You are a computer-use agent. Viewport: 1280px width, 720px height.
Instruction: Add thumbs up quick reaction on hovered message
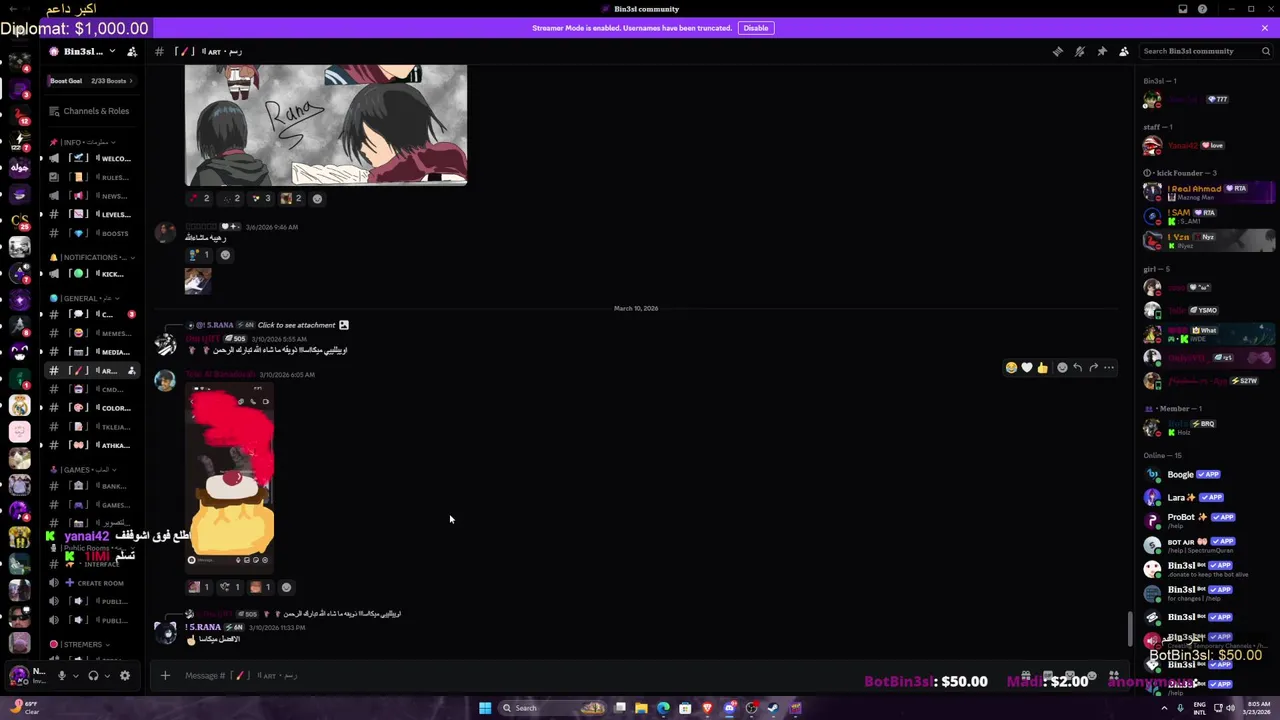(1042, 368)
